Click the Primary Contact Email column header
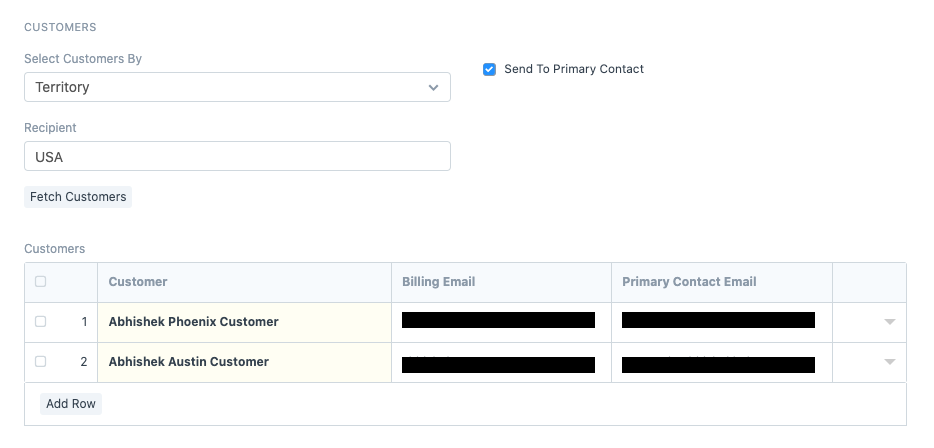This screenshot has width=934, height=448. 721,282
